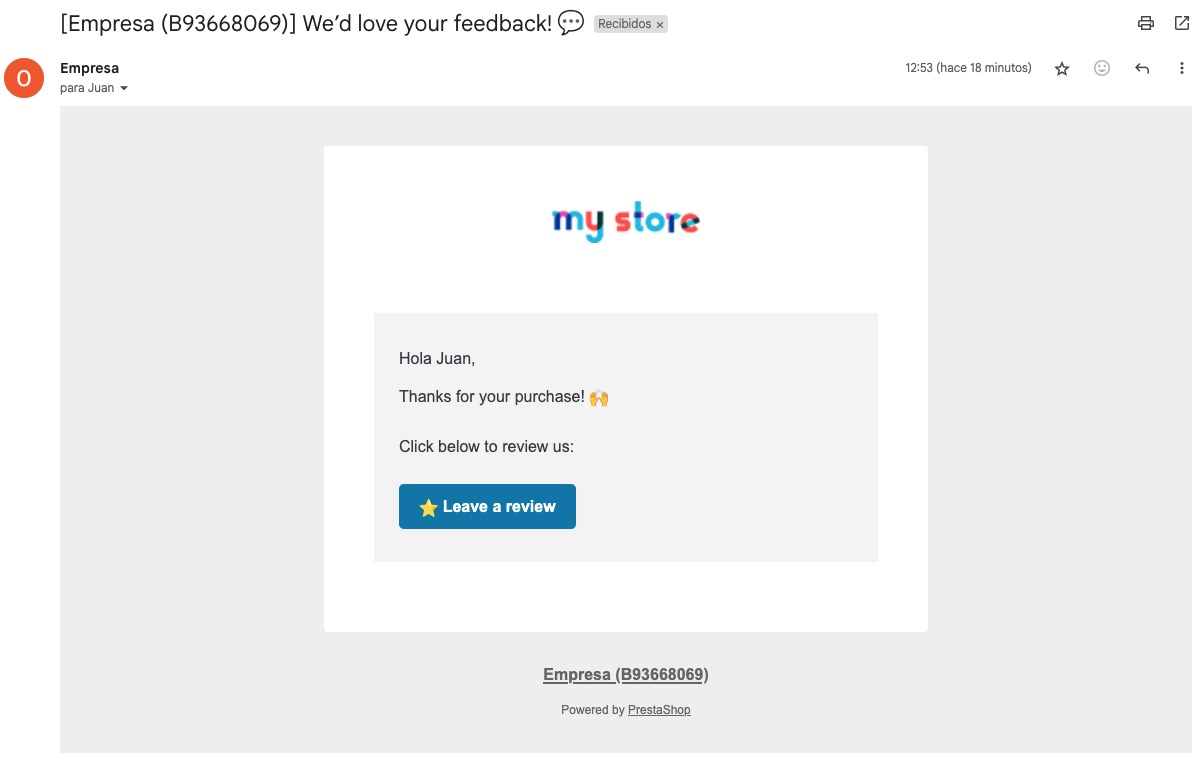Click the para Juan recipient text
1200x761 pixels.
click(x=87, y=88)
